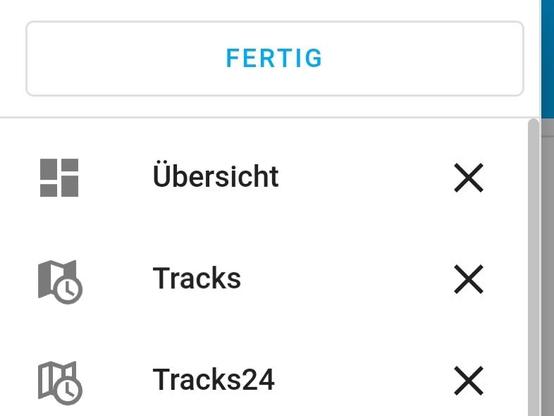Remove Tracks24 using its X icon
The image size is (554, 416).
click(468, 381)
